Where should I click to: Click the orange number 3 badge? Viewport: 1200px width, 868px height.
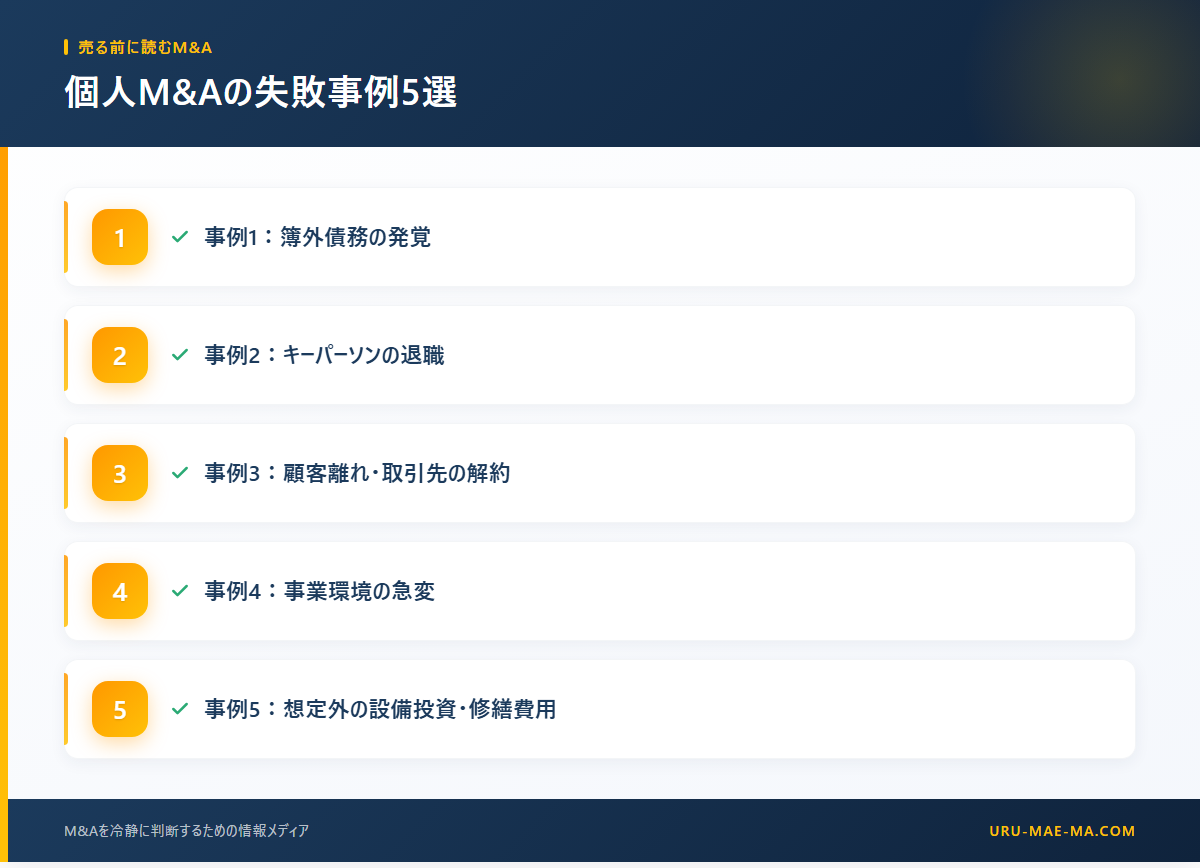pyautogui.click(x=120, y=473)
